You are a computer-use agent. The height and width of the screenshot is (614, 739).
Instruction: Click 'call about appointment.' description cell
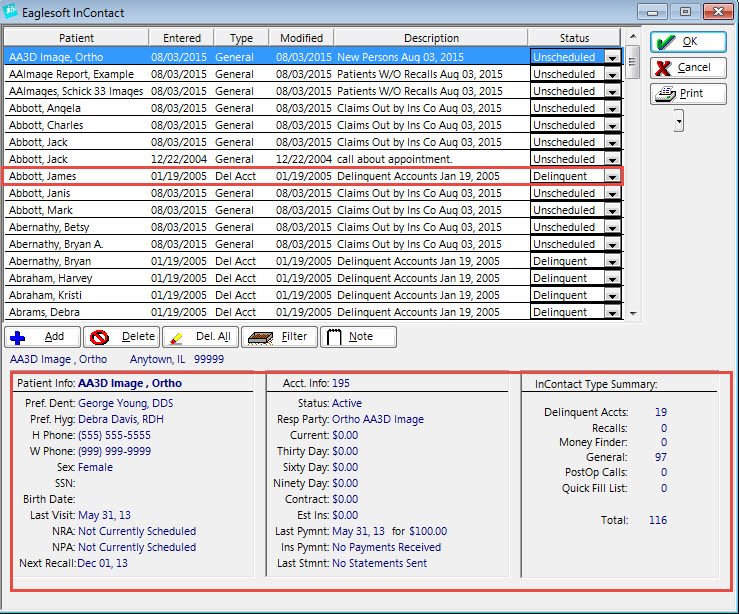click(x=394, y=159)
